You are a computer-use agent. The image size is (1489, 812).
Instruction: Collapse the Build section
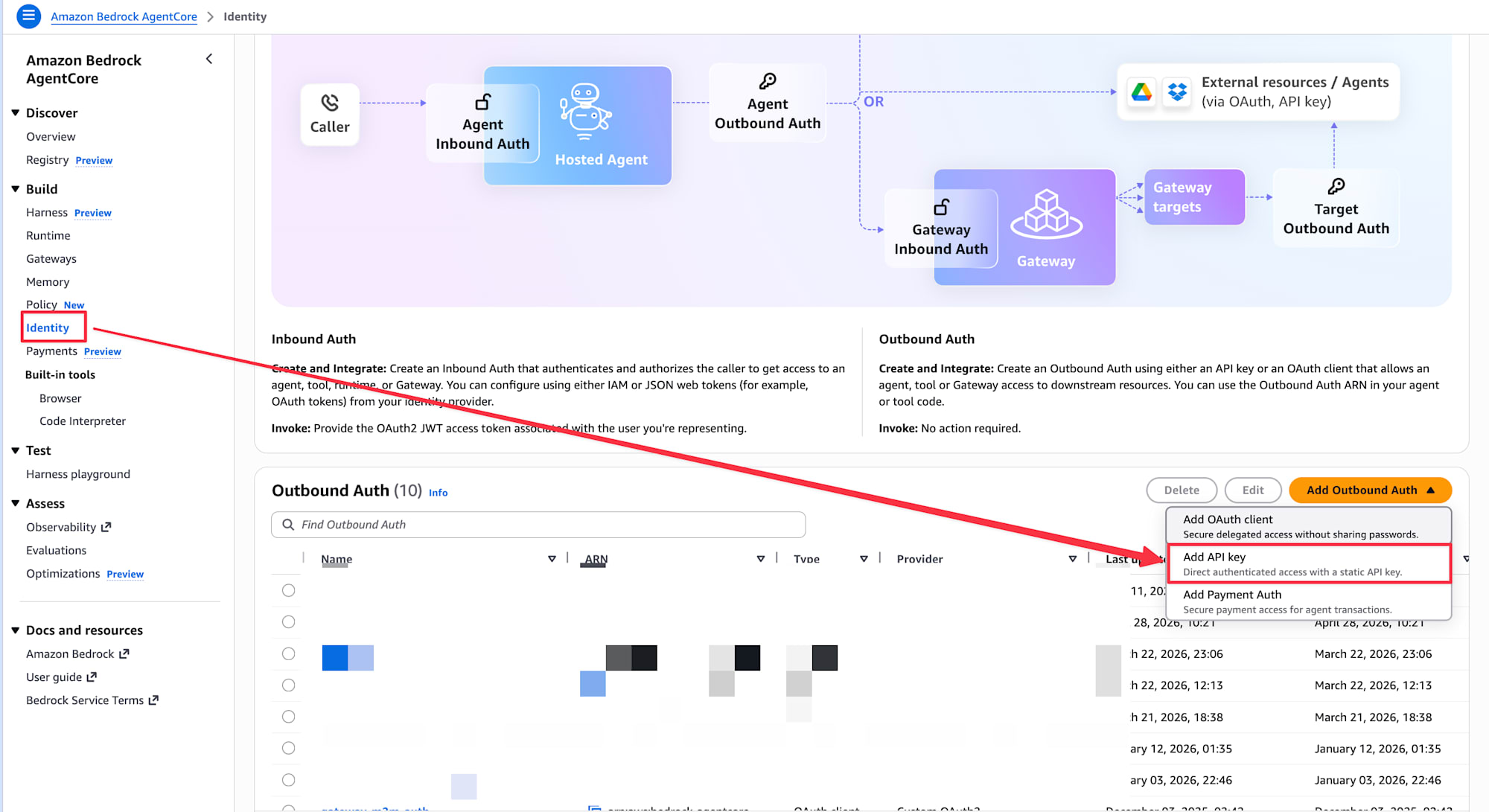tap(16, 189)
